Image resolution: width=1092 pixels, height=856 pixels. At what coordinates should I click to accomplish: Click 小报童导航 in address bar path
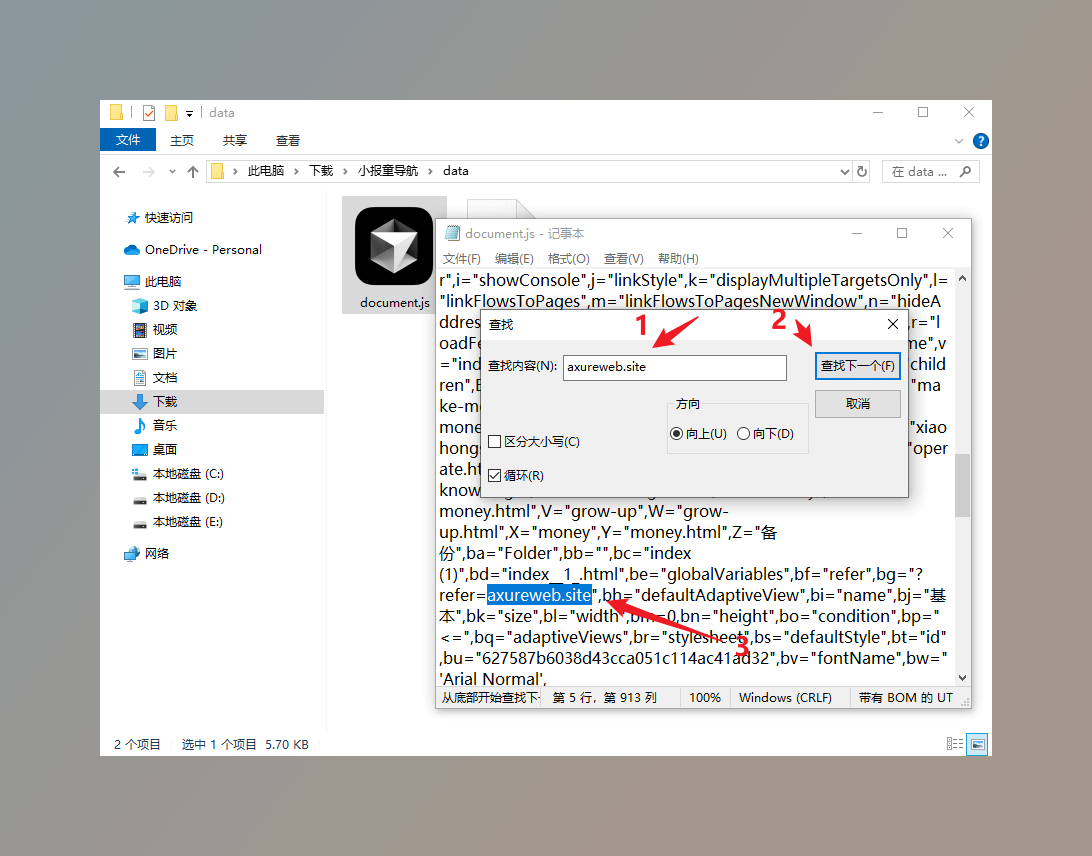point(388,171)
